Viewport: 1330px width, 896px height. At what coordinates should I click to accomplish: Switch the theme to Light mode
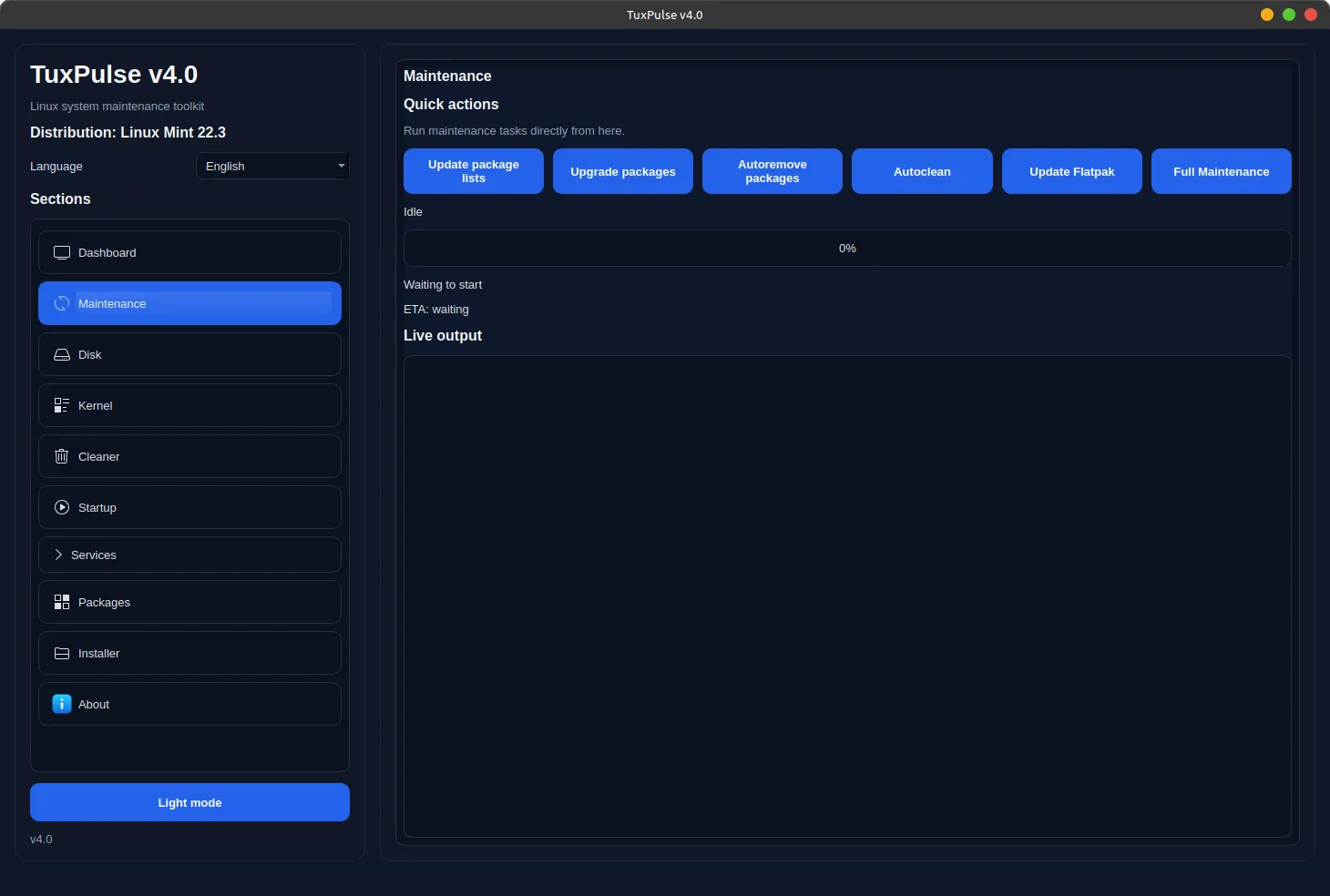coord(189,802)
